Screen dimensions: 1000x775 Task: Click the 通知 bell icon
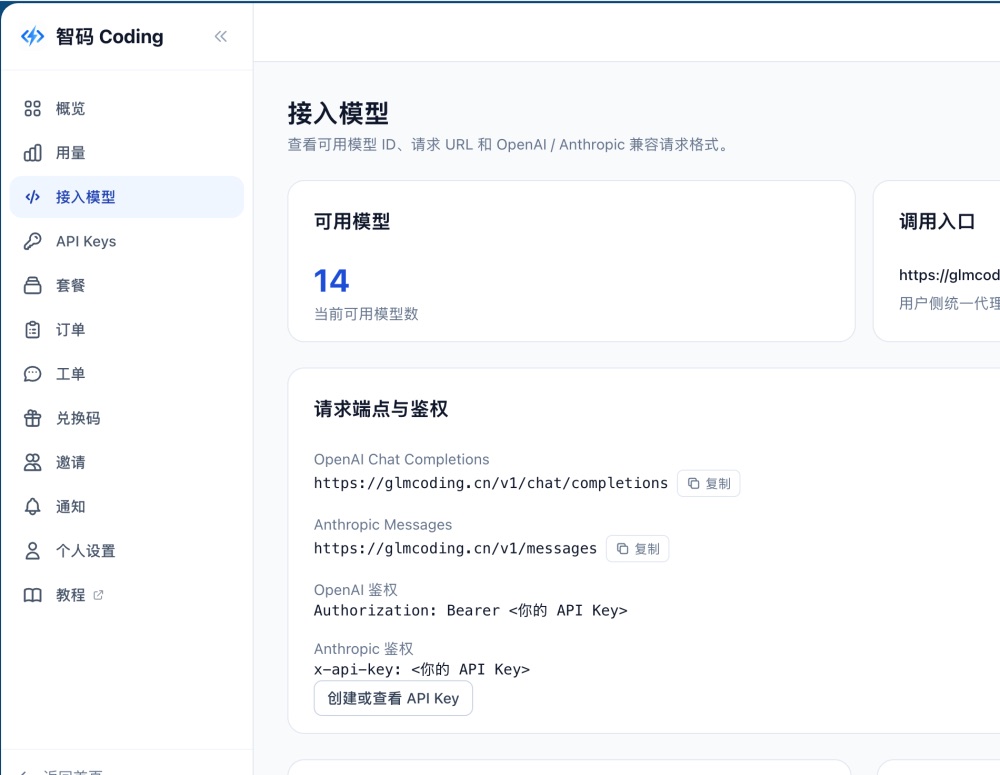pyautogui.click(x=33, y=506)
